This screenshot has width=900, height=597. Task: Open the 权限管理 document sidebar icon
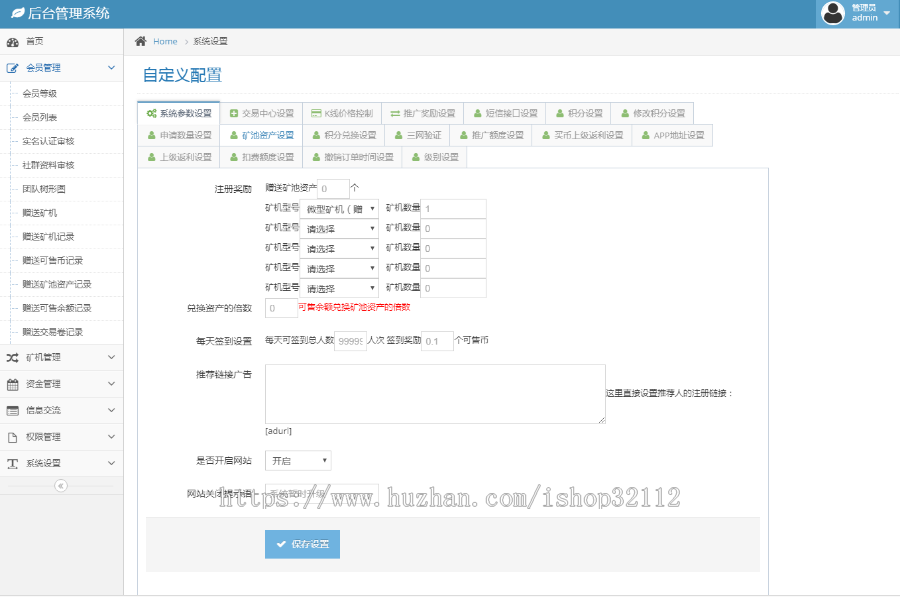coord(12,437)
